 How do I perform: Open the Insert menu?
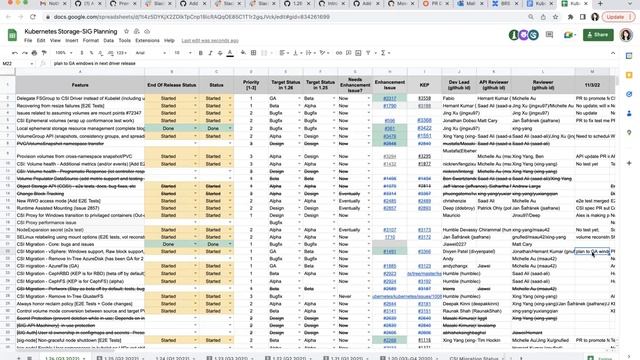[71, 41]
